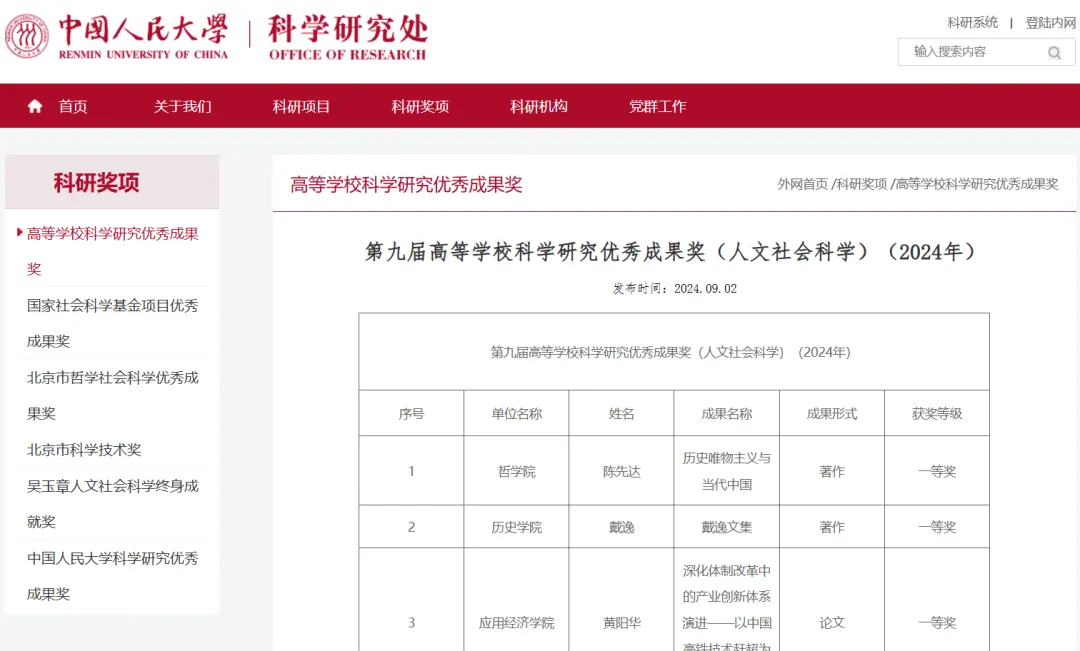Click the 登陆内网 link at top

(1050, 23)
